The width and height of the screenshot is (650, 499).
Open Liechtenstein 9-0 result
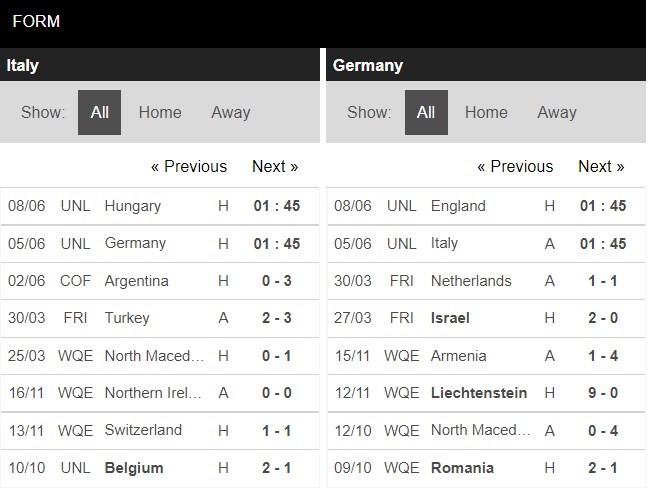(486, 393)
